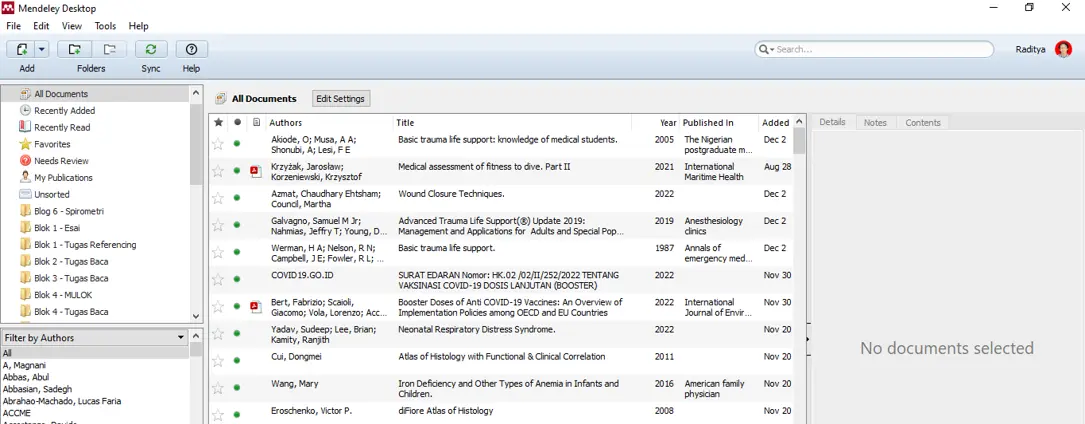Toggle read status dot for Azmat Wound Closure

click(237, 198)
